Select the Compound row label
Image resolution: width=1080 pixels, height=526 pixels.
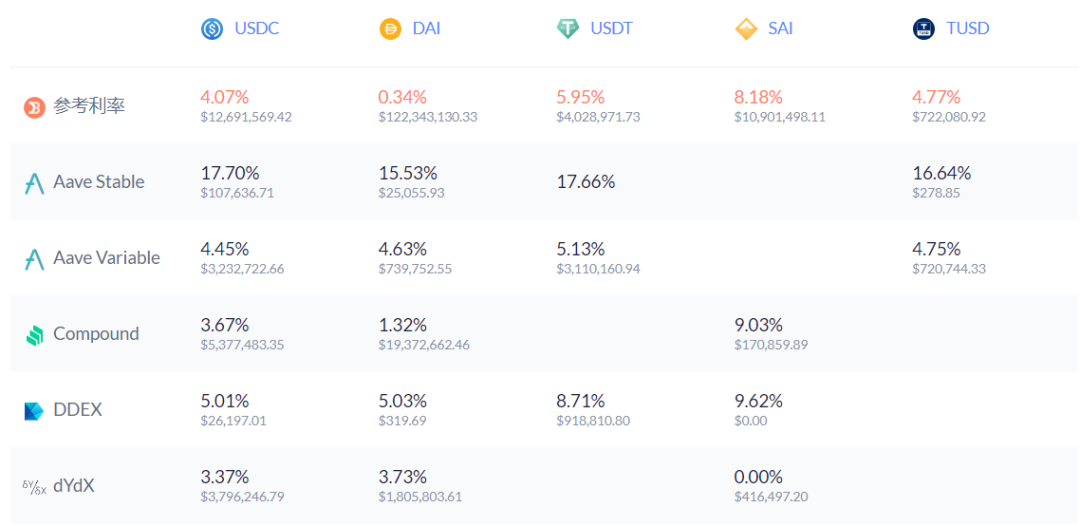[96, 334]
